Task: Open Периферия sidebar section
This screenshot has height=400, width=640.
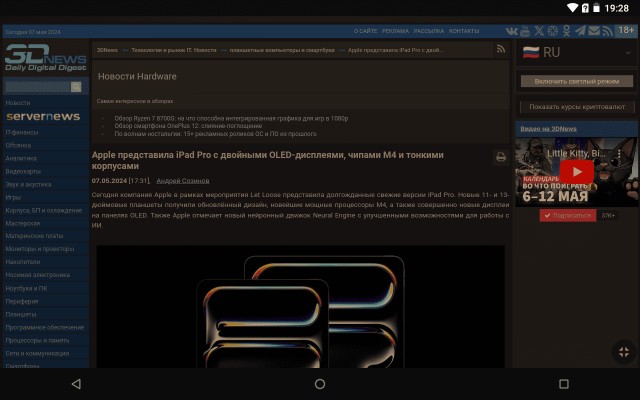Action: point(22,301)
